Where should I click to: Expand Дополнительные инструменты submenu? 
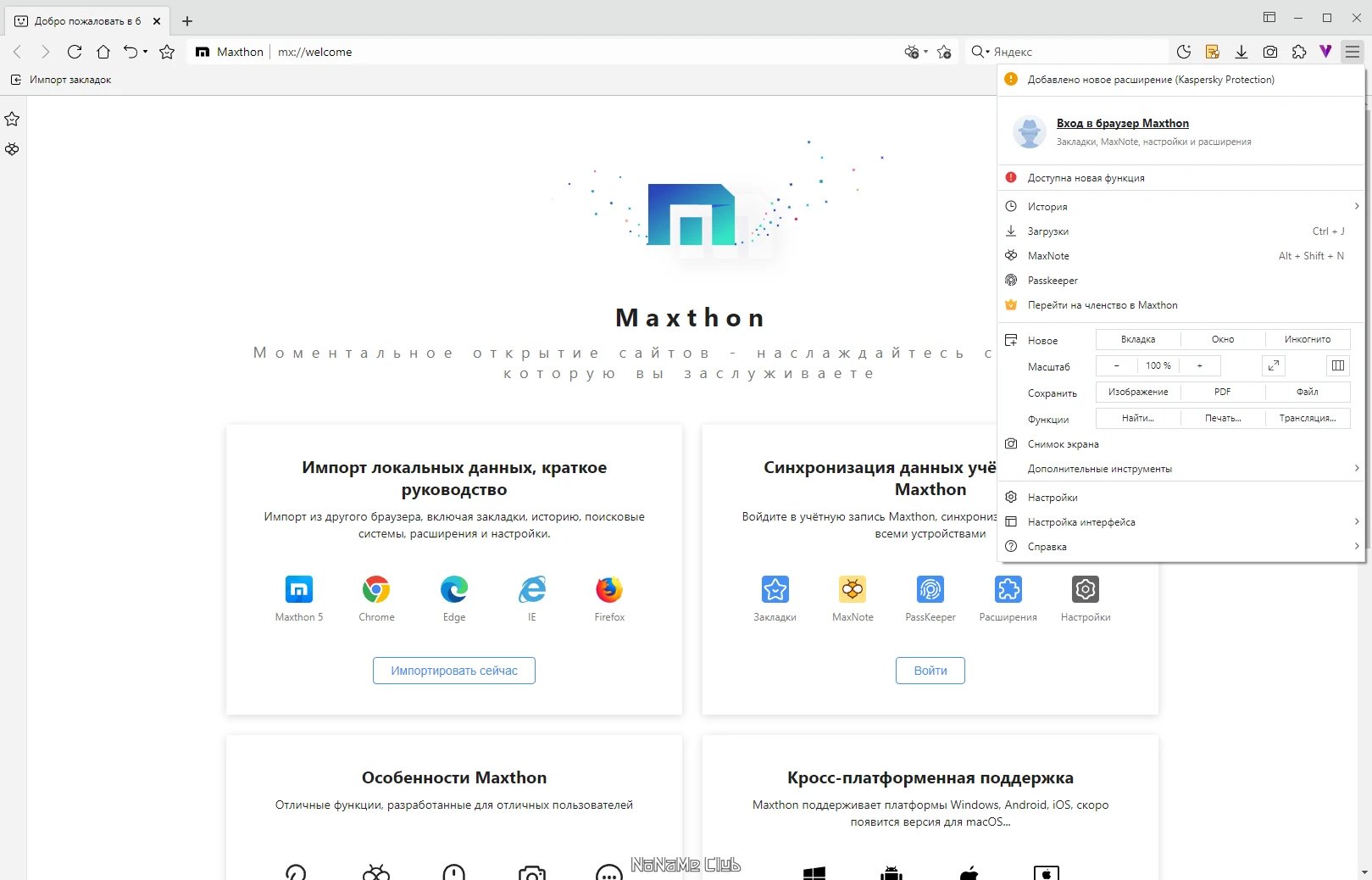pos(1181,468)
